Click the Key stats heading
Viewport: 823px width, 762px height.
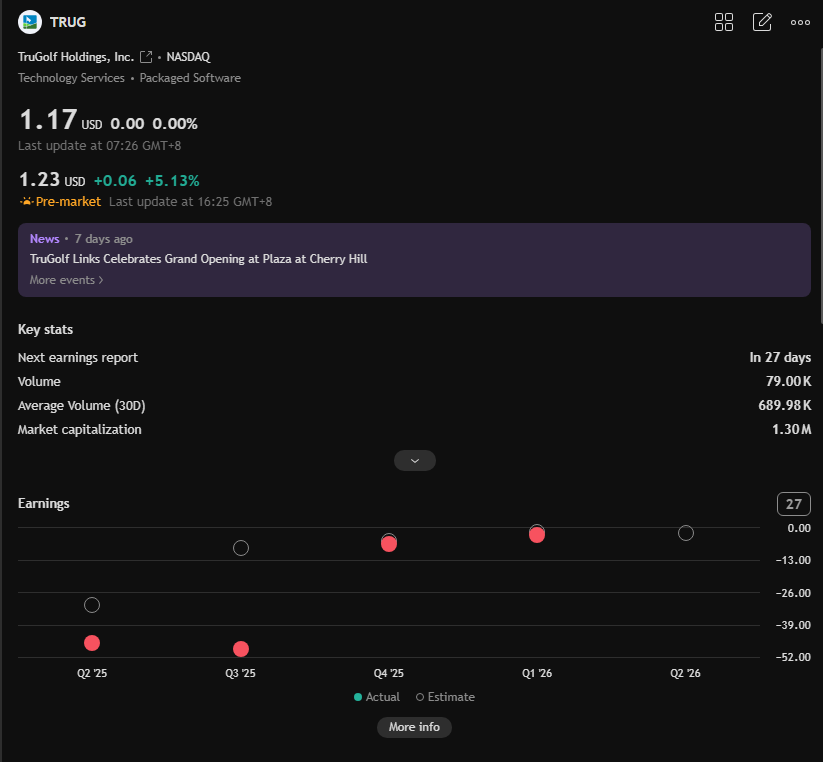coord(45,330)
